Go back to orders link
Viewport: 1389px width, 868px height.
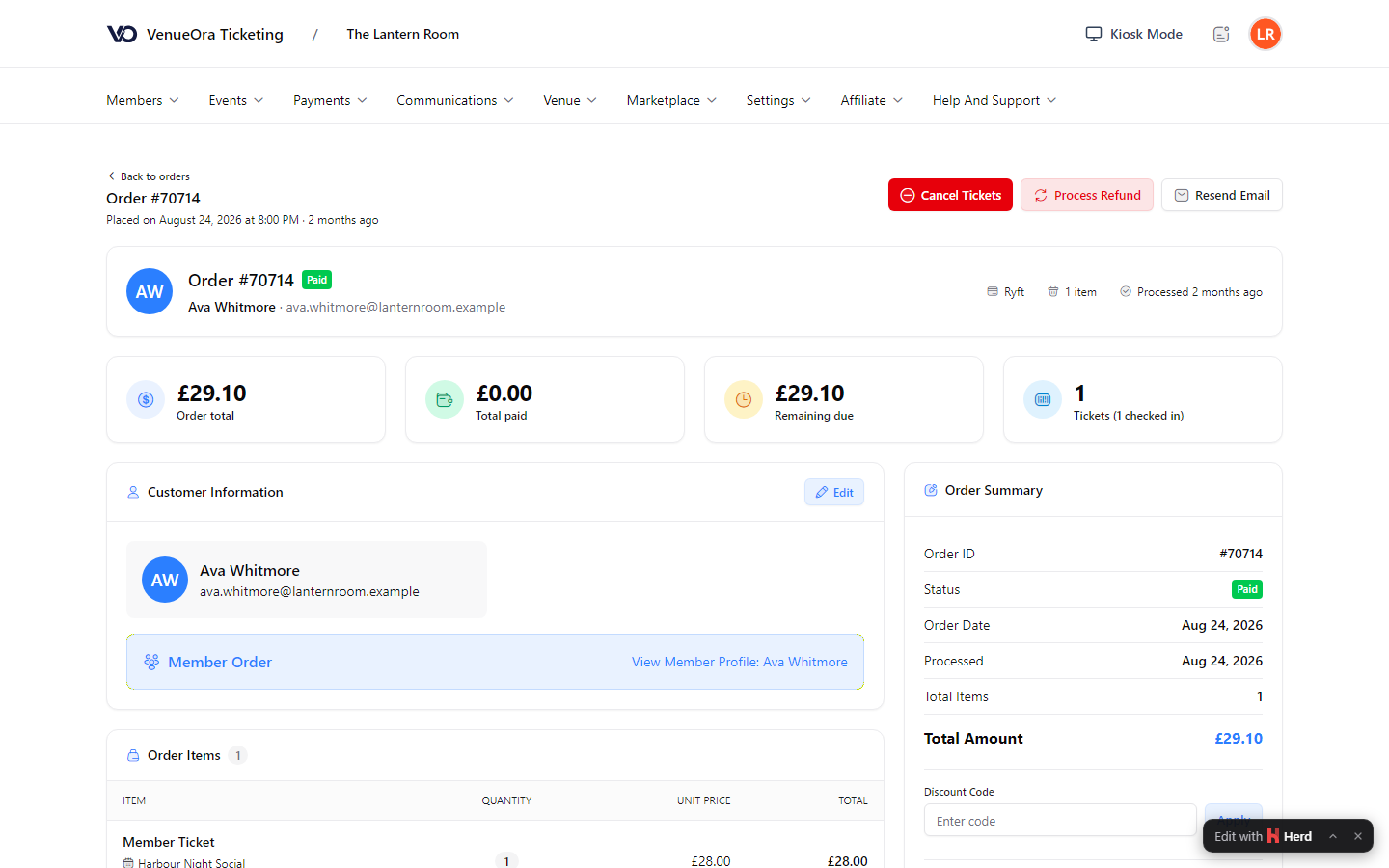149,176
